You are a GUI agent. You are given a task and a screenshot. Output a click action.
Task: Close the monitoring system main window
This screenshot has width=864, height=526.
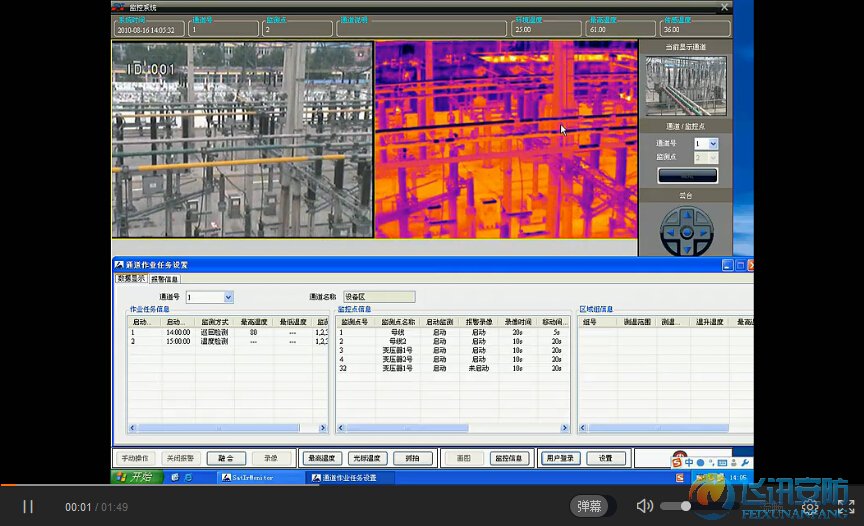click(x=724, y=7)
